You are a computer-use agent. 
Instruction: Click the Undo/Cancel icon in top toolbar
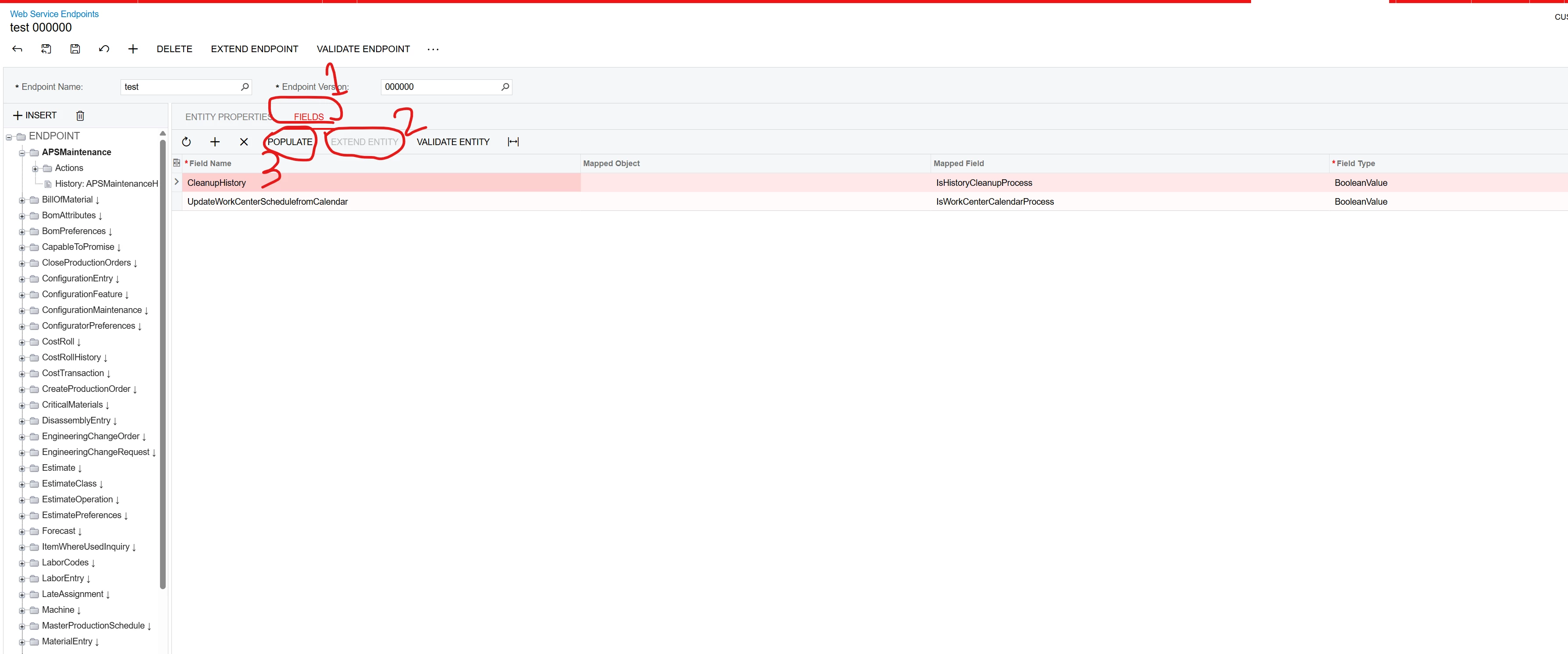104,49
